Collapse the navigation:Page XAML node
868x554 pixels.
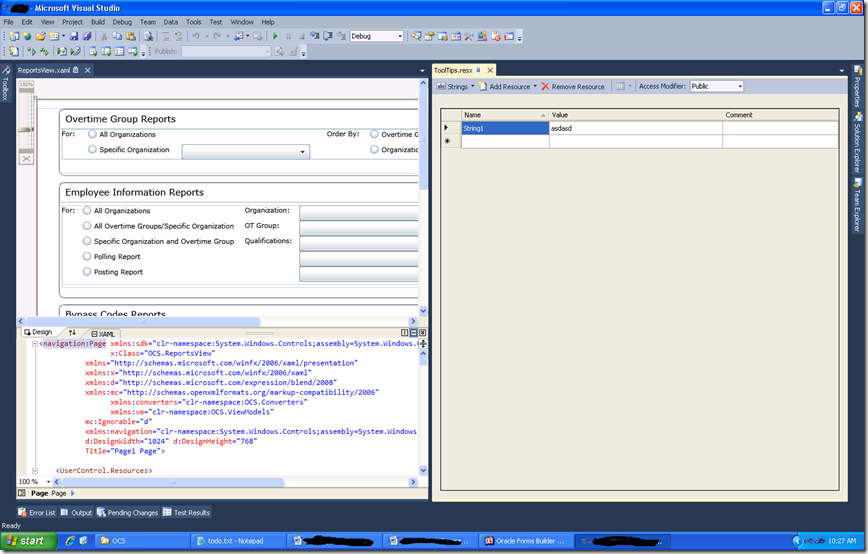[x=36, y=343]
